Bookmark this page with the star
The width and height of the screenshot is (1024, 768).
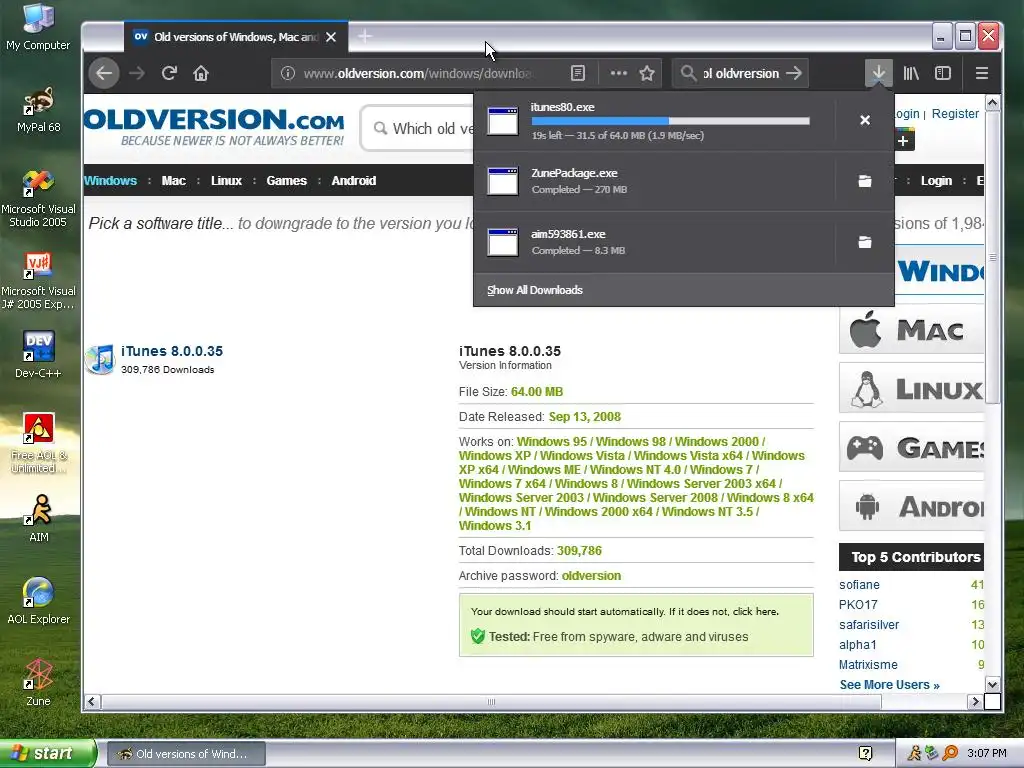point(647,73)
